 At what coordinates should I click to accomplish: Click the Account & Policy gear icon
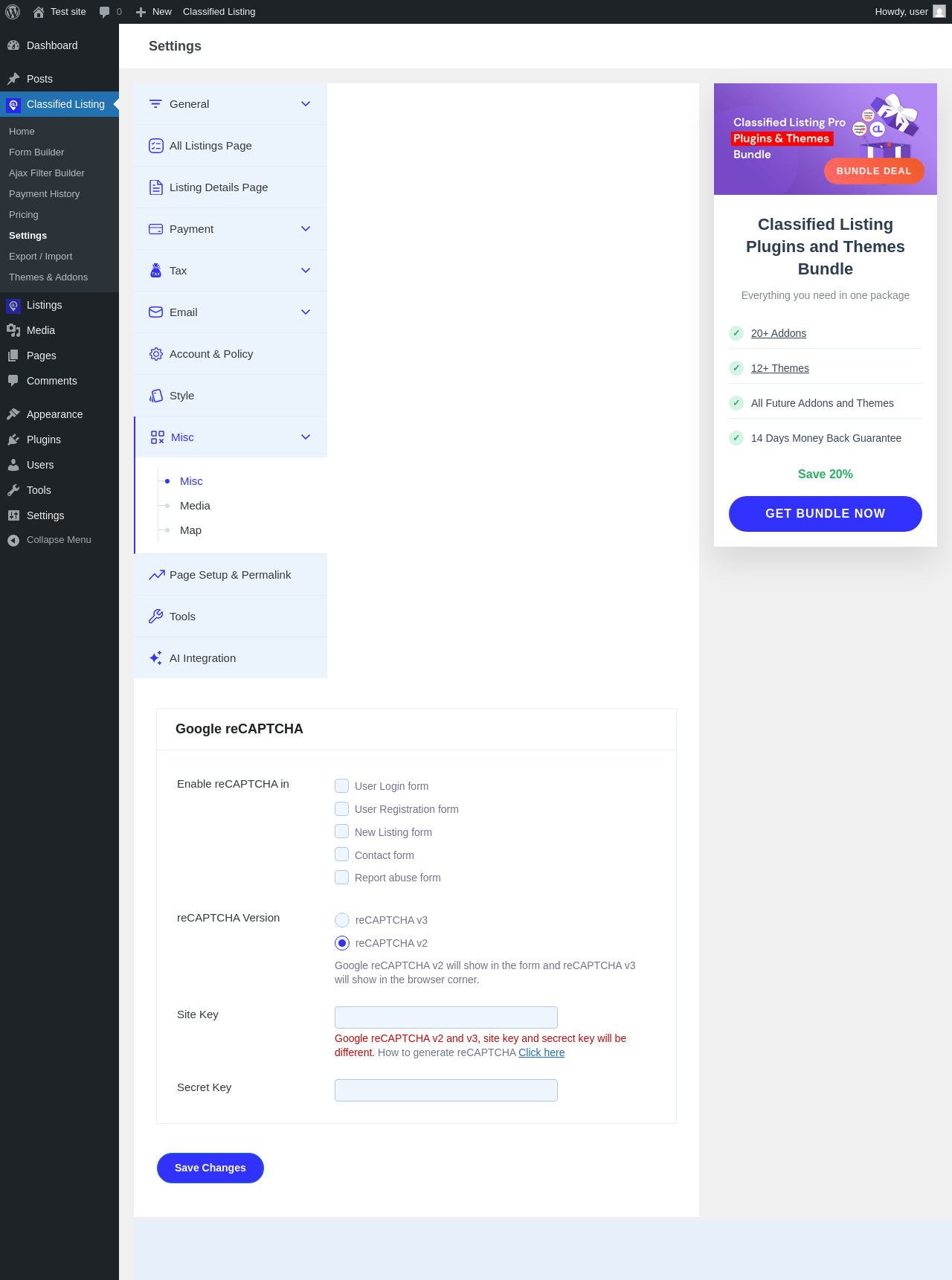click(156, 354)
